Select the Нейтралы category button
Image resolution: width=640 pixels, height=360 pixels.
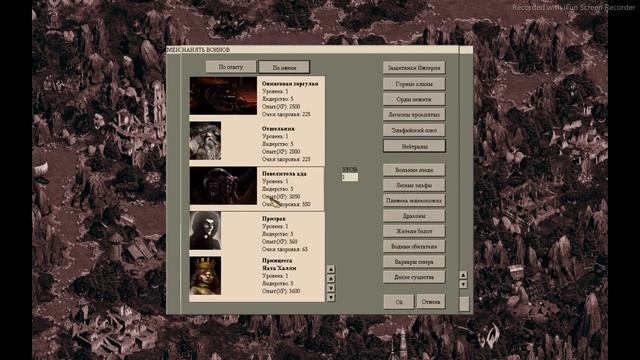414,146
